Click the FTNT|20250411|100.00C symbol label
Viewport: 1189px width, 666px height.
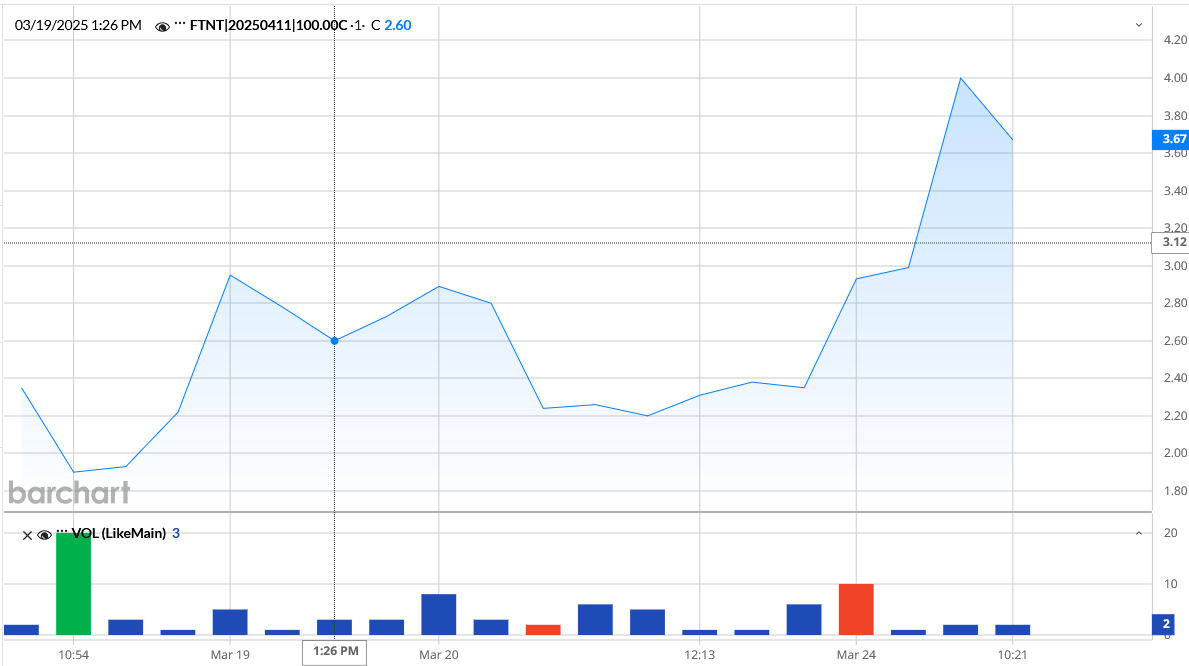[269, 25]
